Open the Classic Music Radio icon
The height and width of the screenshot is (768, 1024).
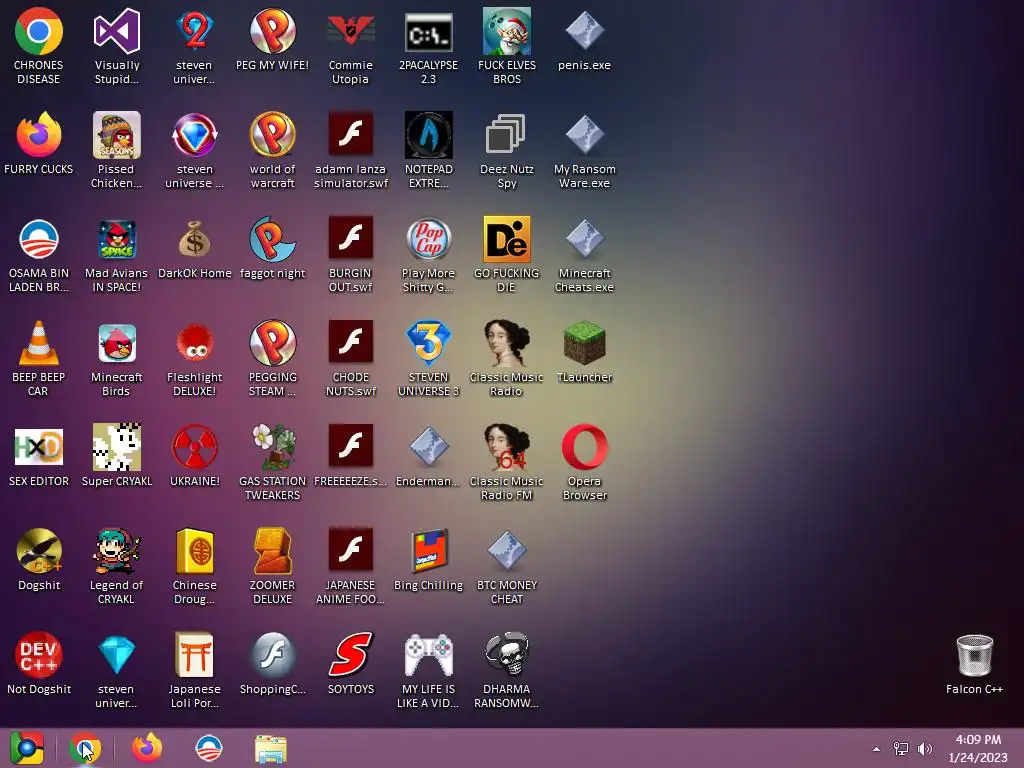click(x=506, y=342)
